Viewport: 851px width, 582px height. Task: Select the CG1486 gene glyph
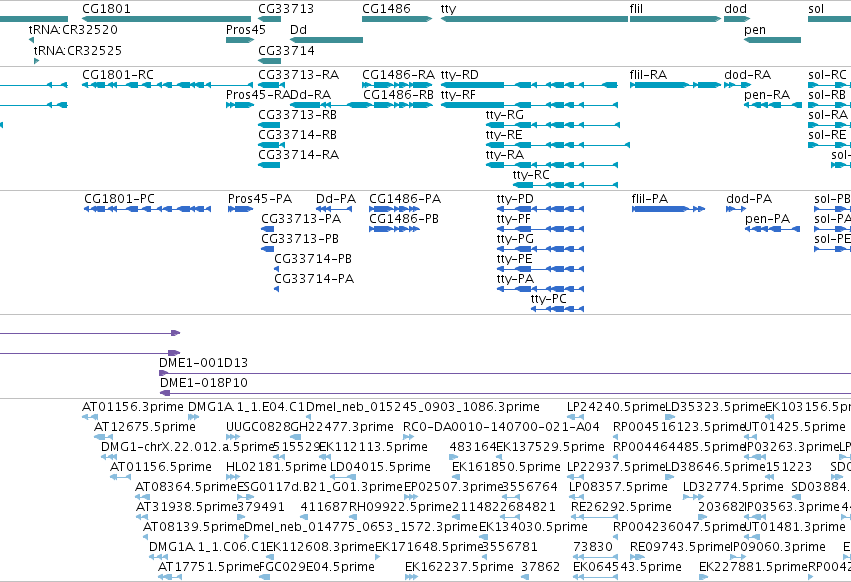coord(397,19)
